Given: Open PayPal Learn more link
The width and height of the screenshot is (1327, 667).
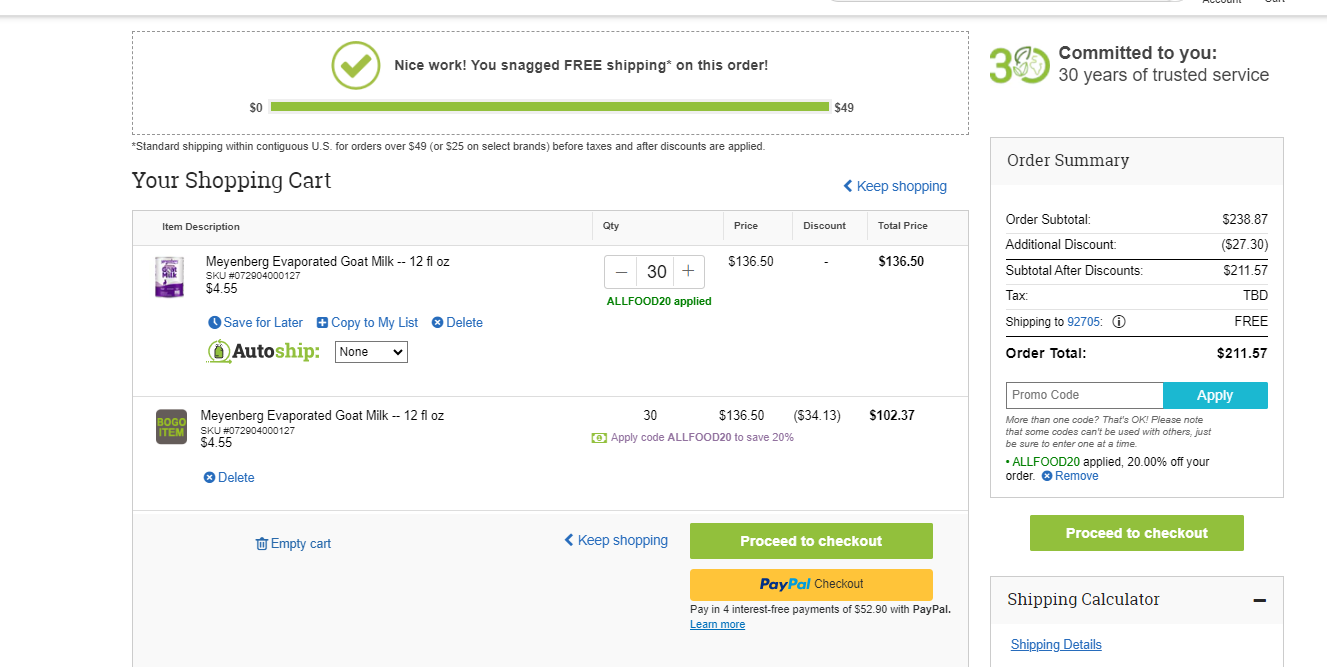Looking at the screenshot, I should click(x=717, y=625).
